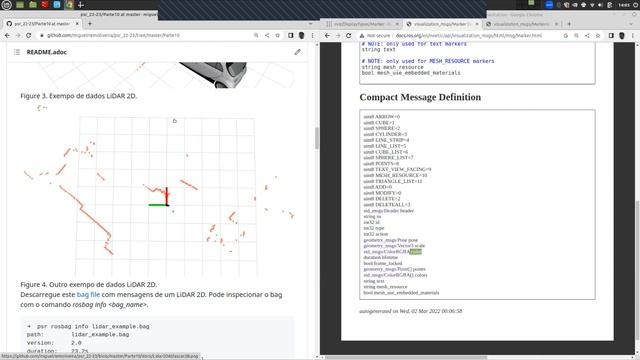Share the docs.ros.org page
Viewport: 640px width, 360px height.
click(x=587, y=36)
